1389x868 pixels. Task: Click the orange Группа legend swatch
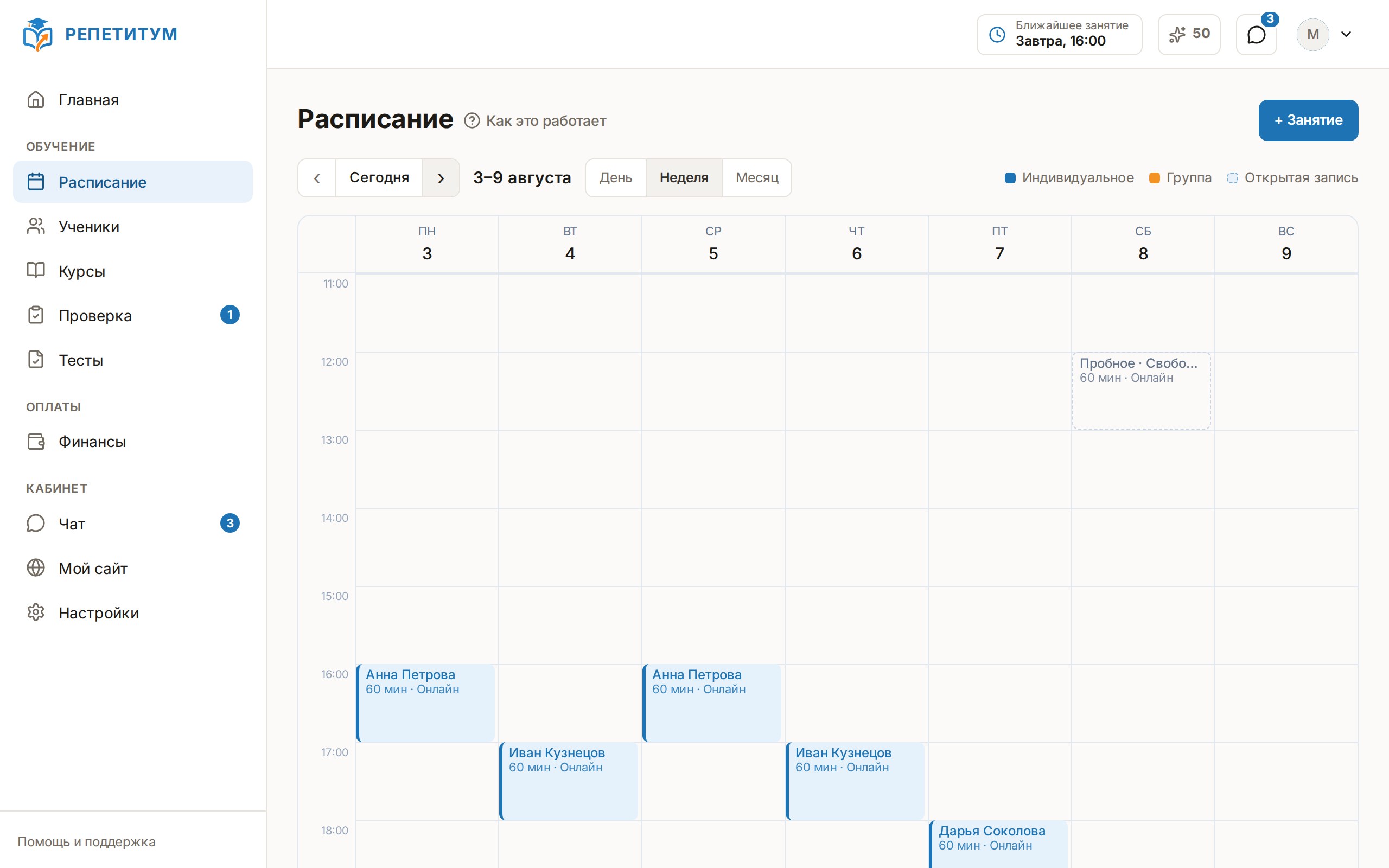point(1154,178)
